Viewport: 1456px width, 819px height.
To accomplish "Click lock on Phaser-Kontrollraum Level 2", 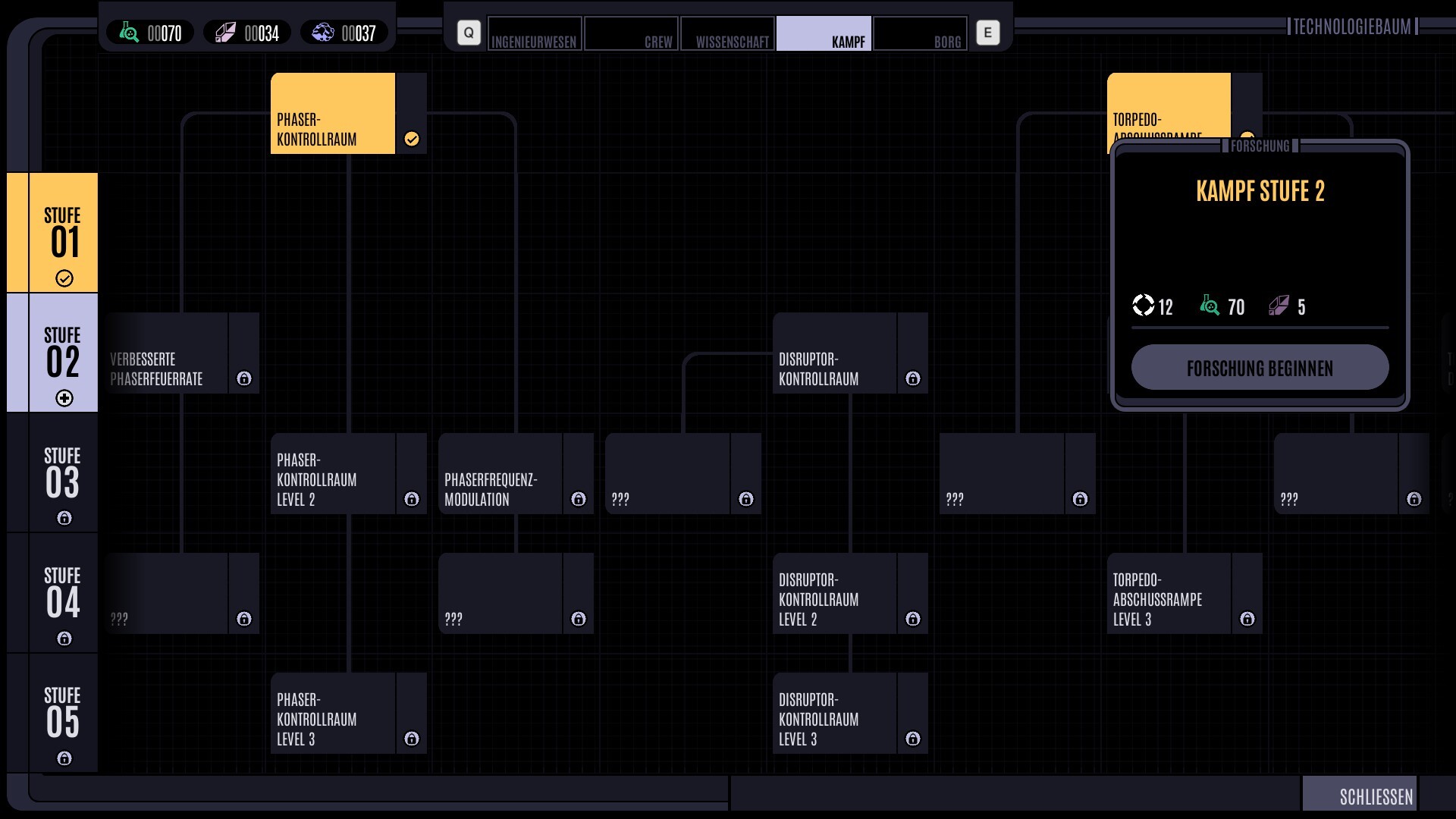I will 412,499.
